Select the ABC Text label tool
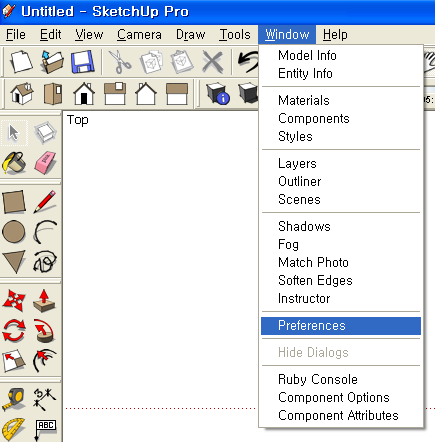435x442 pixels. pyautogui.click(x=45, y=429)
